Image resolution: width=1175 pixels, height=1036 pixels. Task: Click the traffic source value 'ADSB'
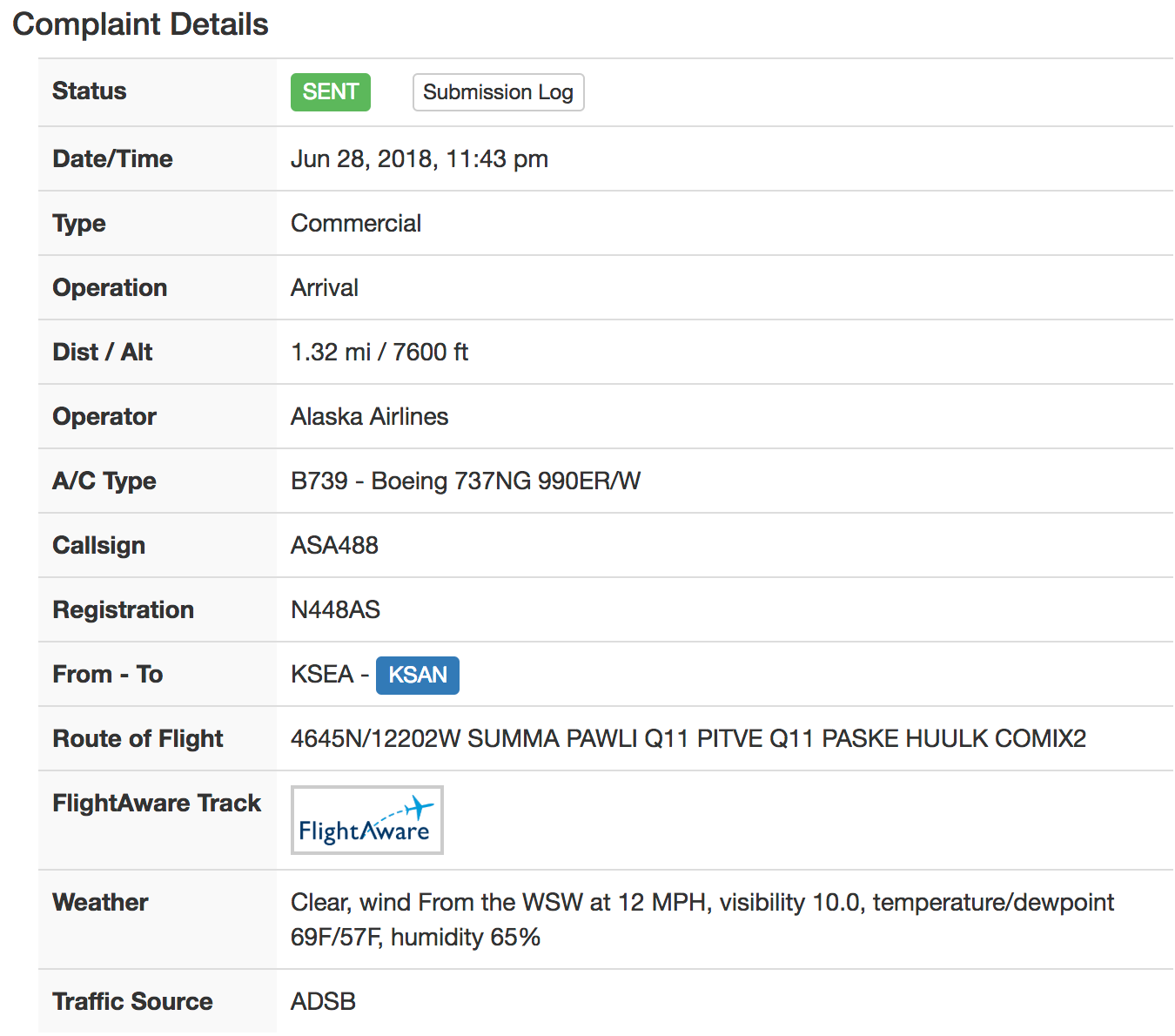click(324, 1002)
